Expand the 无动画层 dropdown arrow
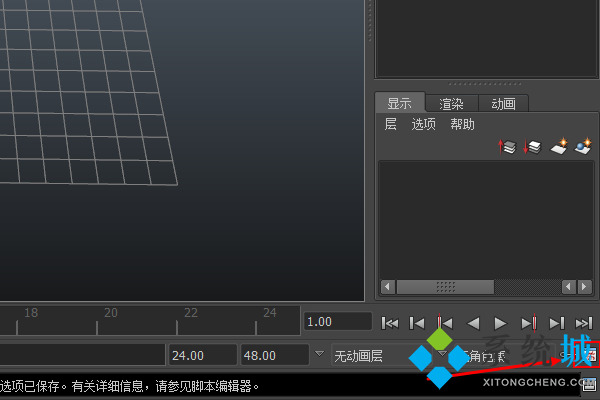This screenshot has height=400, width=600. [441, 355]
